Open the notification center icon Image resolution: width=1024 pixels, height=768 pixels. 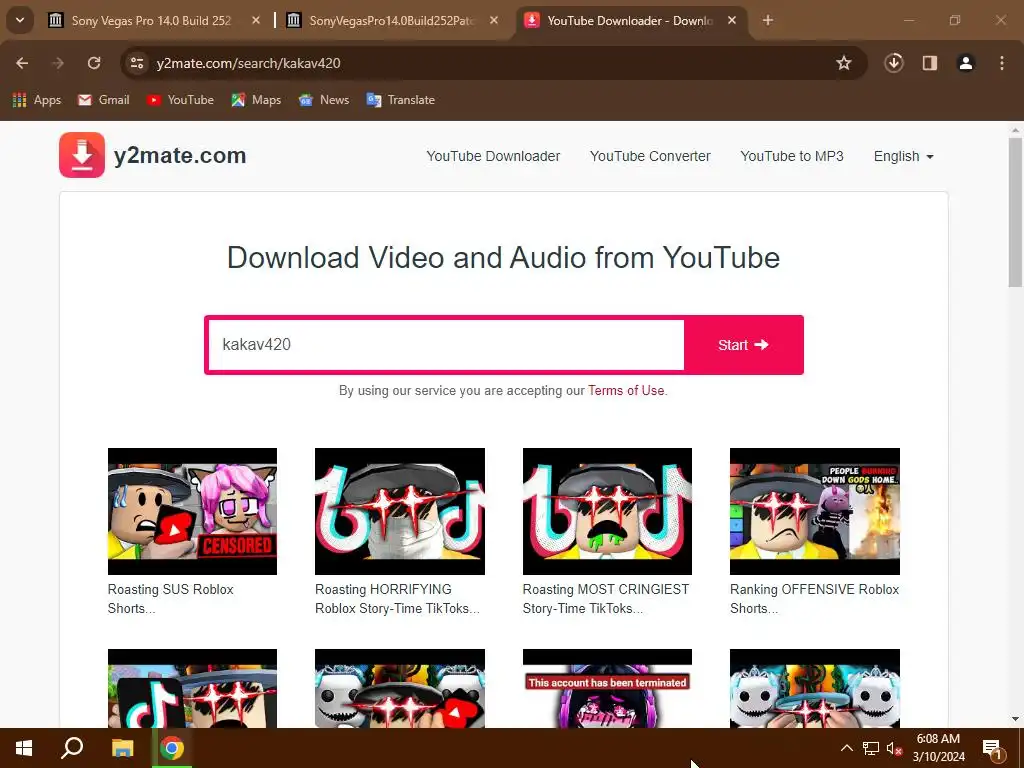[992, 748]
